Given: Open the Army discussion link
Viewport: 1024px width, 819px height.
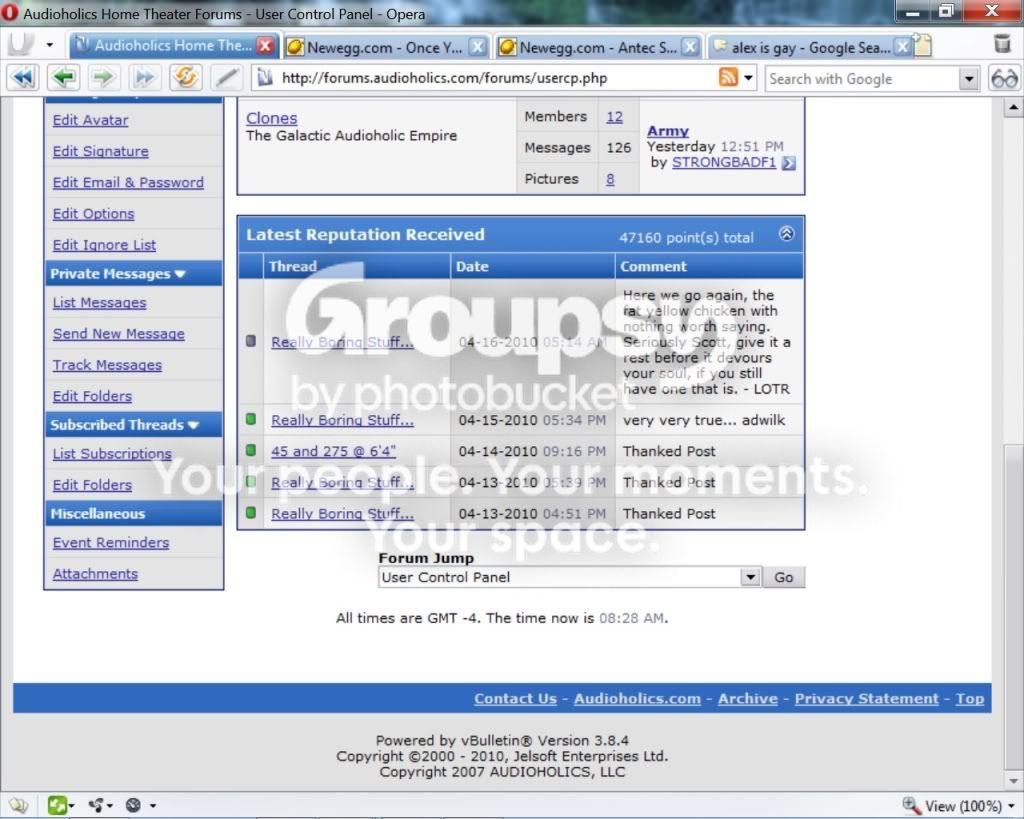Looking at the screenshot, I should point(667,131).
